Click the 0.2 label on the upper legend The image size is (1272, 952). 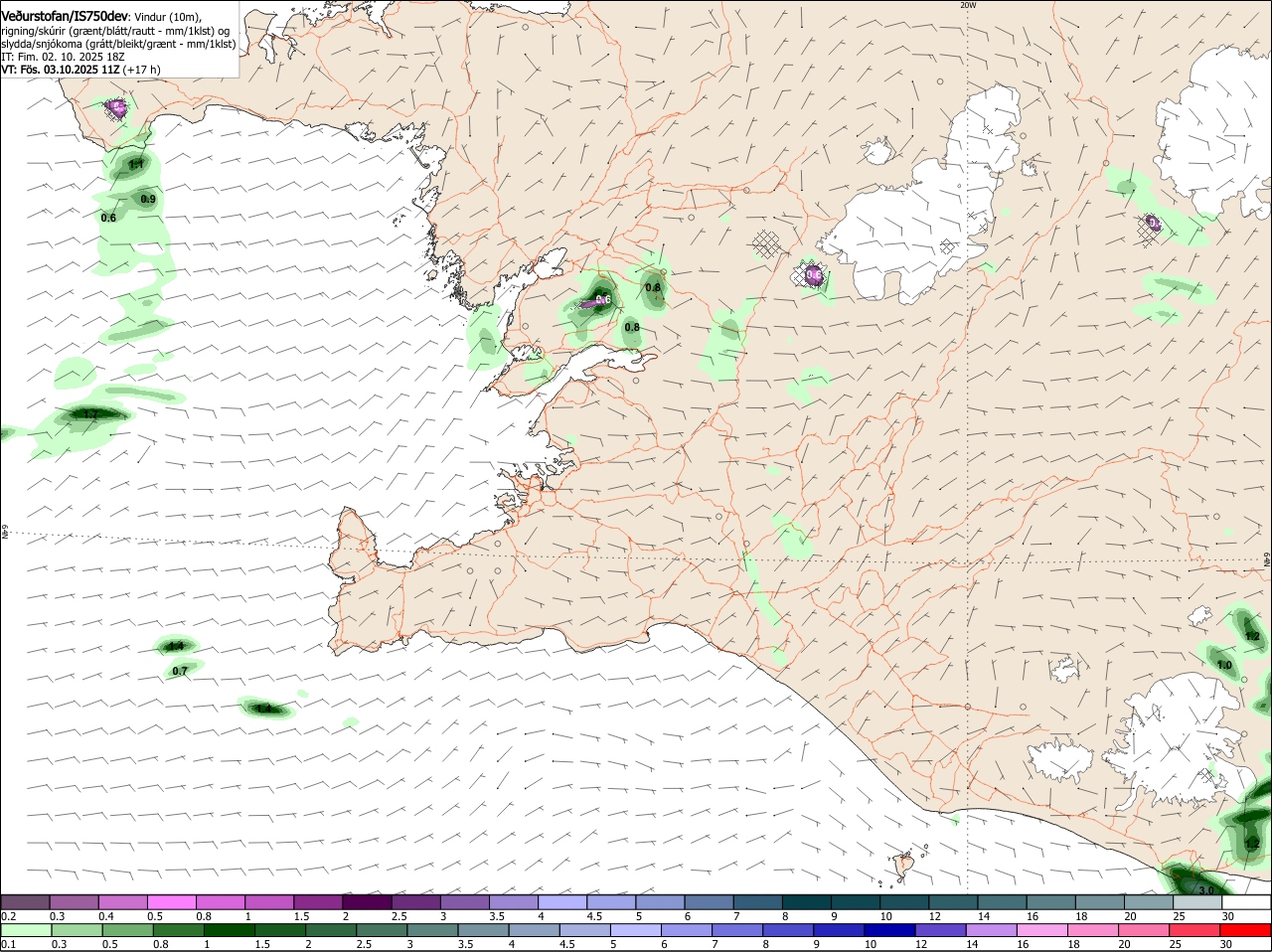8,916
